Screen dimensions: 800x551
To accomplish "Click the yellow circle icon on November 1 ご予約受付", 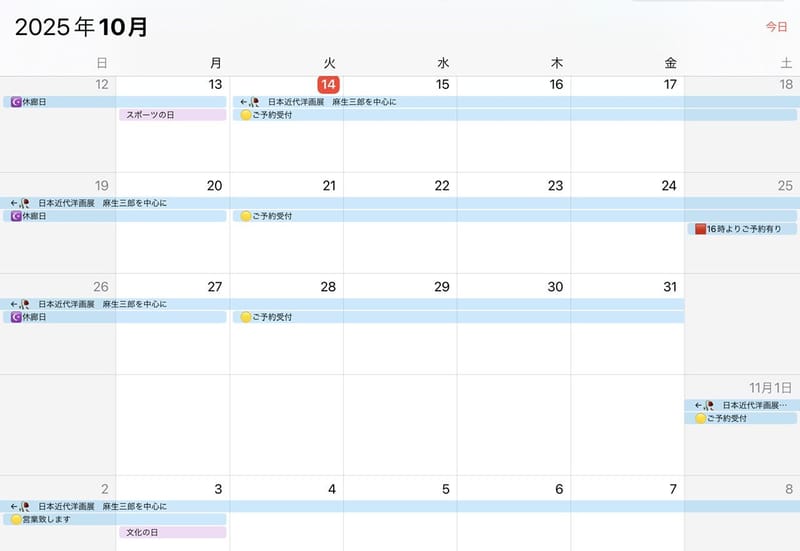I will 700,418.
